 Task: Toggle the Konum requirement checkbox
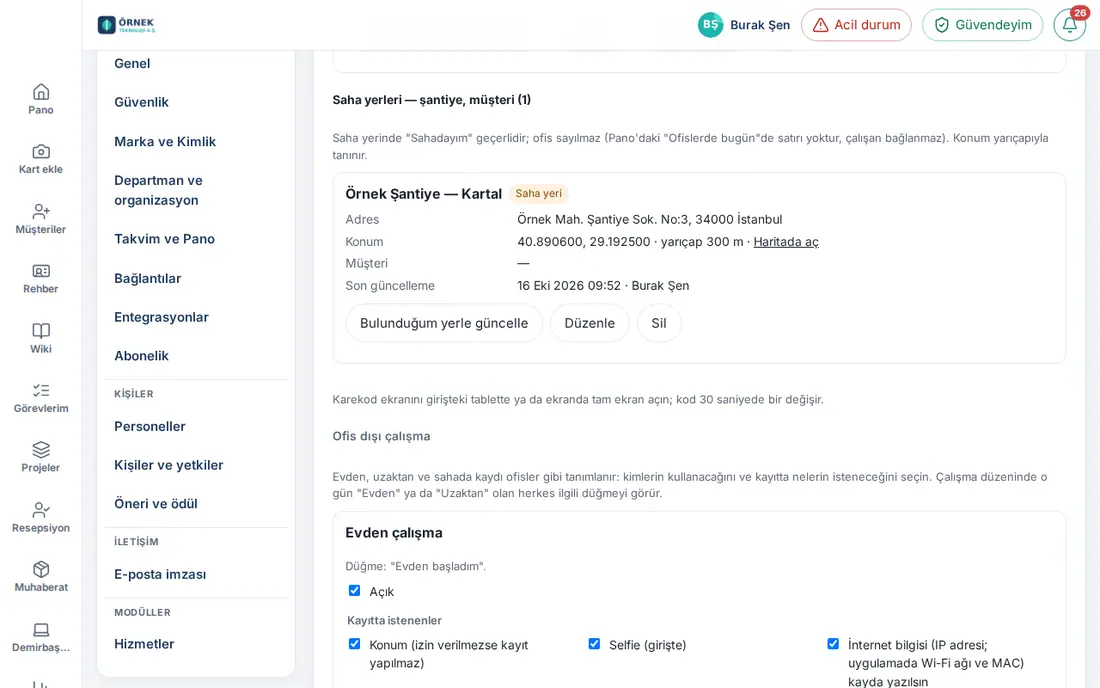pyautogui.click(x=354, y=644)
